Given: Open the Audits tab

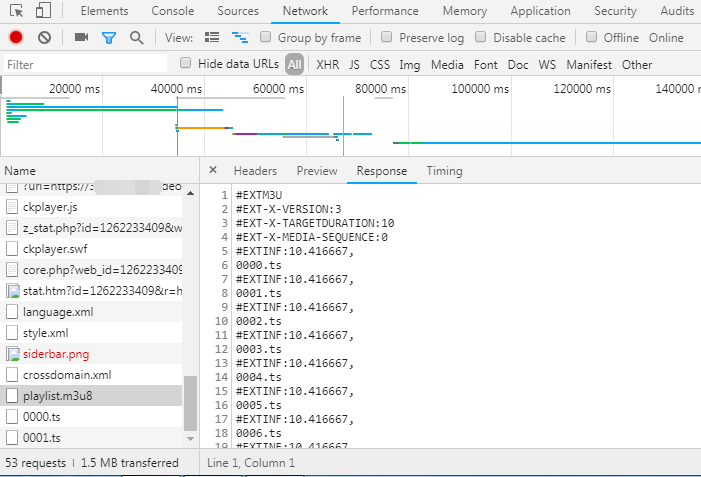Looking at the screenshot, I should pos(677,11).
